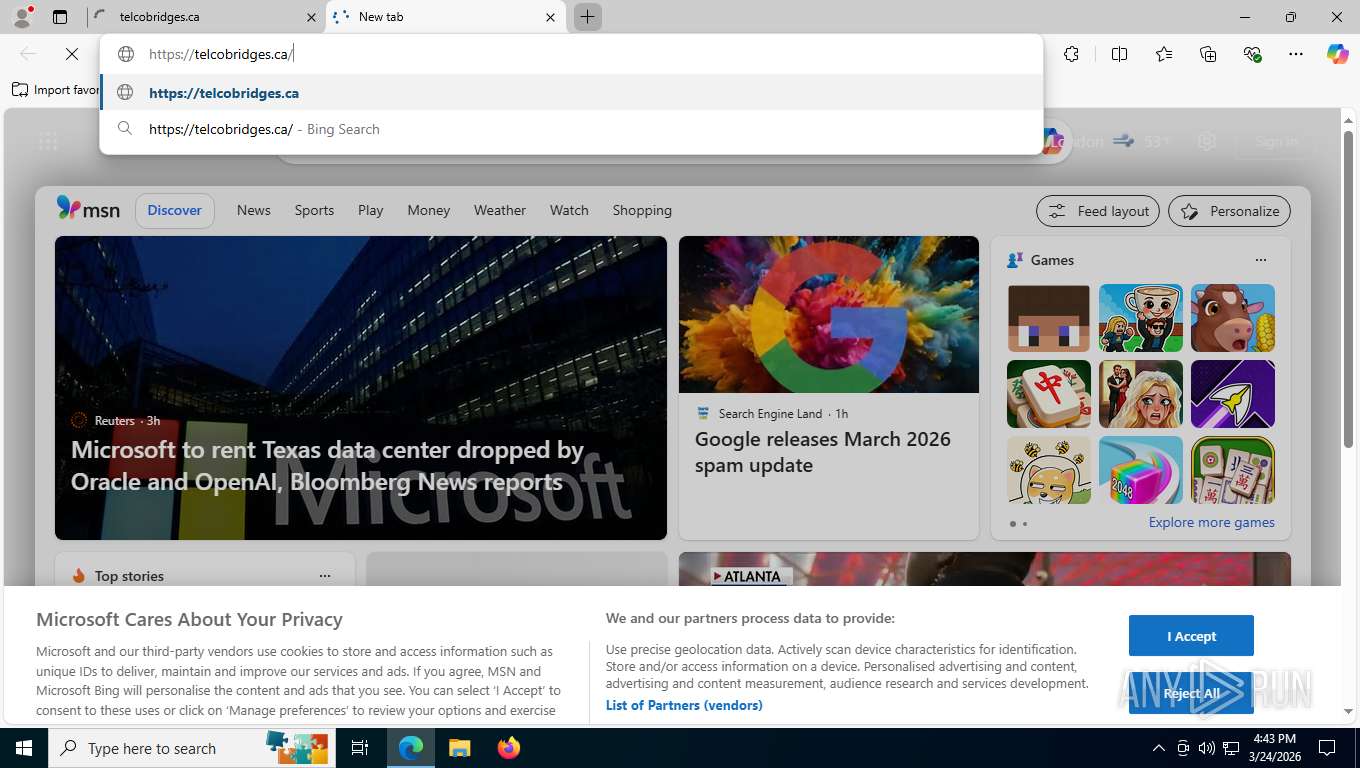Launch the purple rocket arrow game
The image size is (1360, 768).
click(x=1233, y=394)
